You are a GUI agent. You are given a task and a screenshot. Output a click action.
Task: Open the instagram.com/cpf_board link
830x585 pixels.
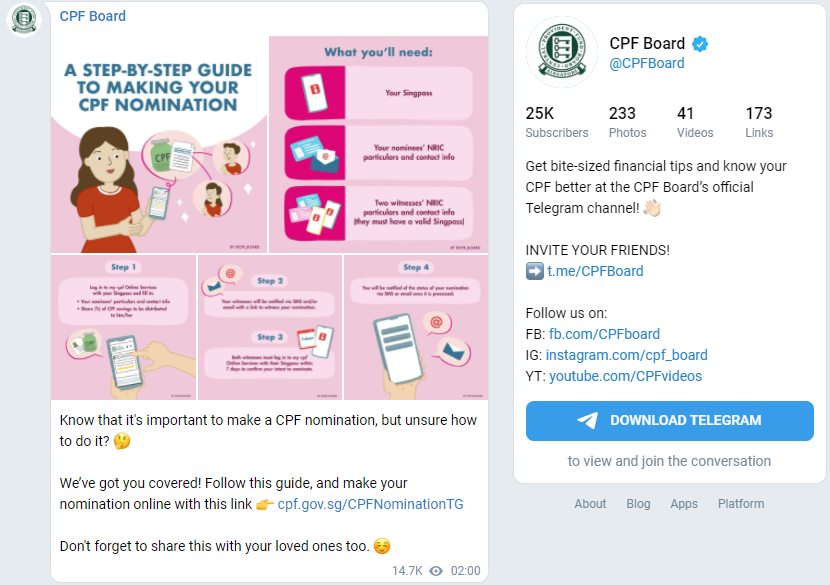[x=627, y=355]
